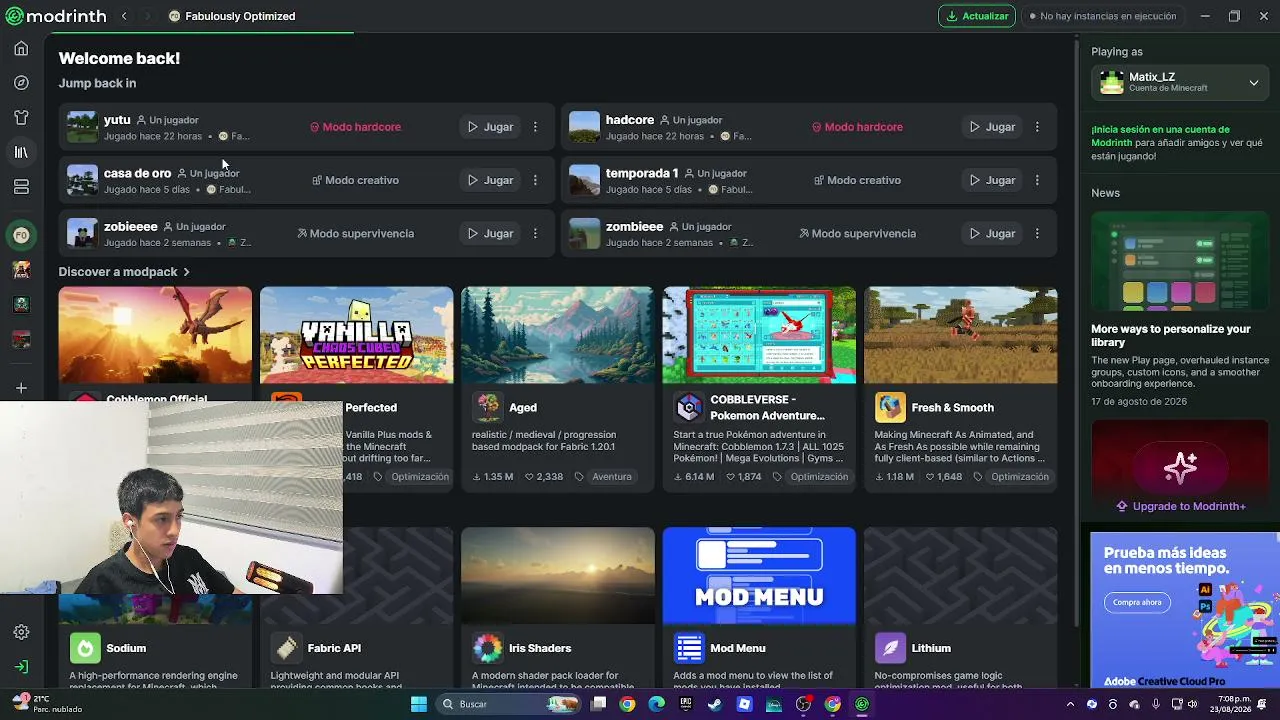1280x720 pixels.
Task: Open more options for casa de oro
Action: point(535,180)
